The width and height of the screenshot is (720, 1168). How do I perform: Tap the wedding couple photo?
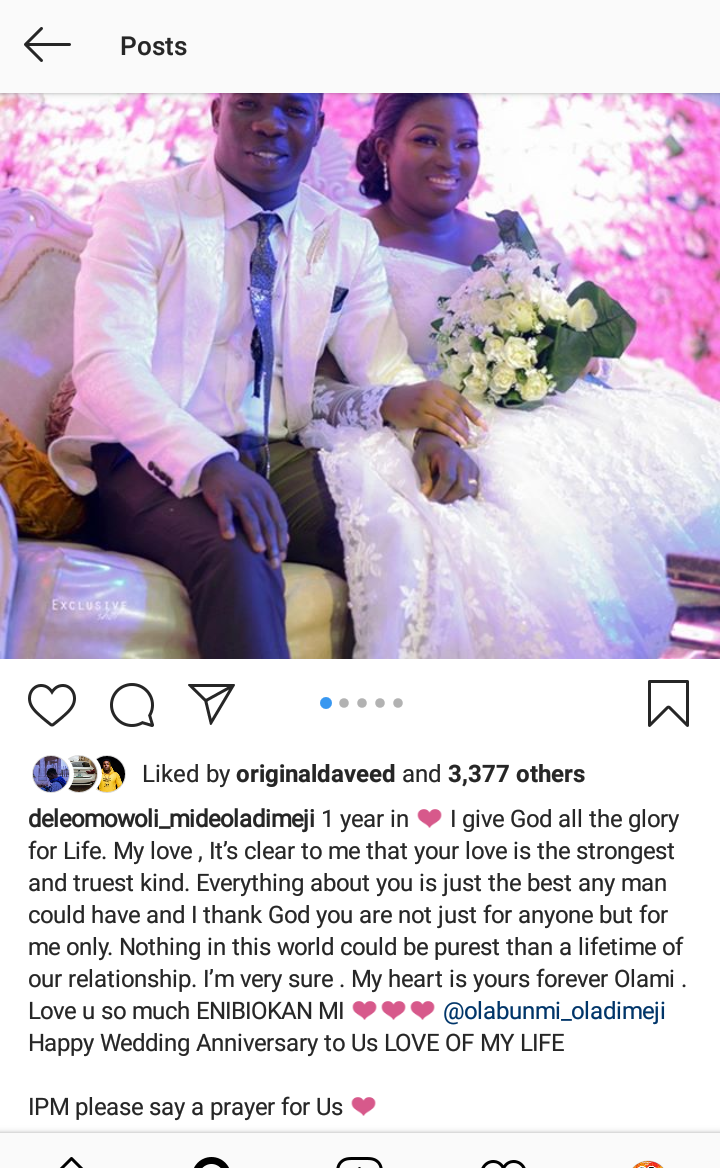click(x=360, y=376)
